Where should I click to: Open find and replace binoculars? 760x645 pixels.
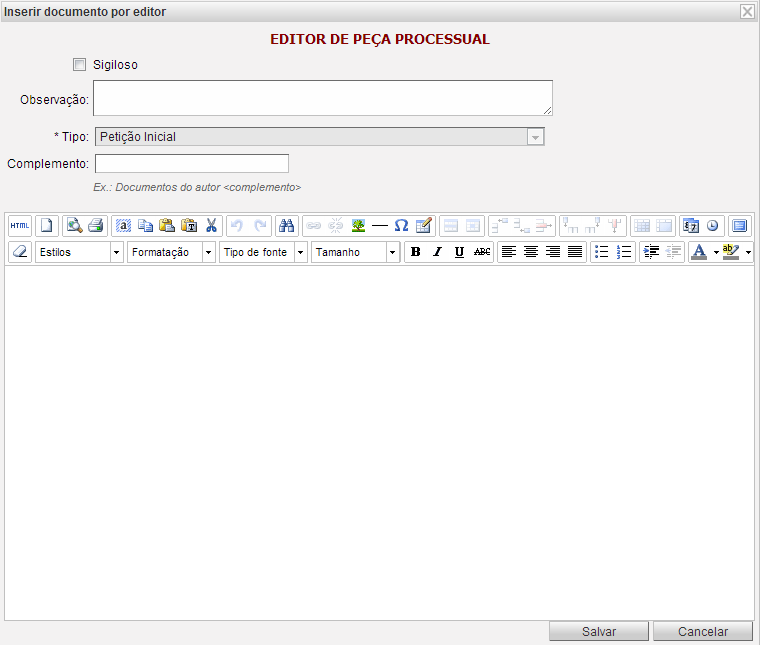[286, 226]
